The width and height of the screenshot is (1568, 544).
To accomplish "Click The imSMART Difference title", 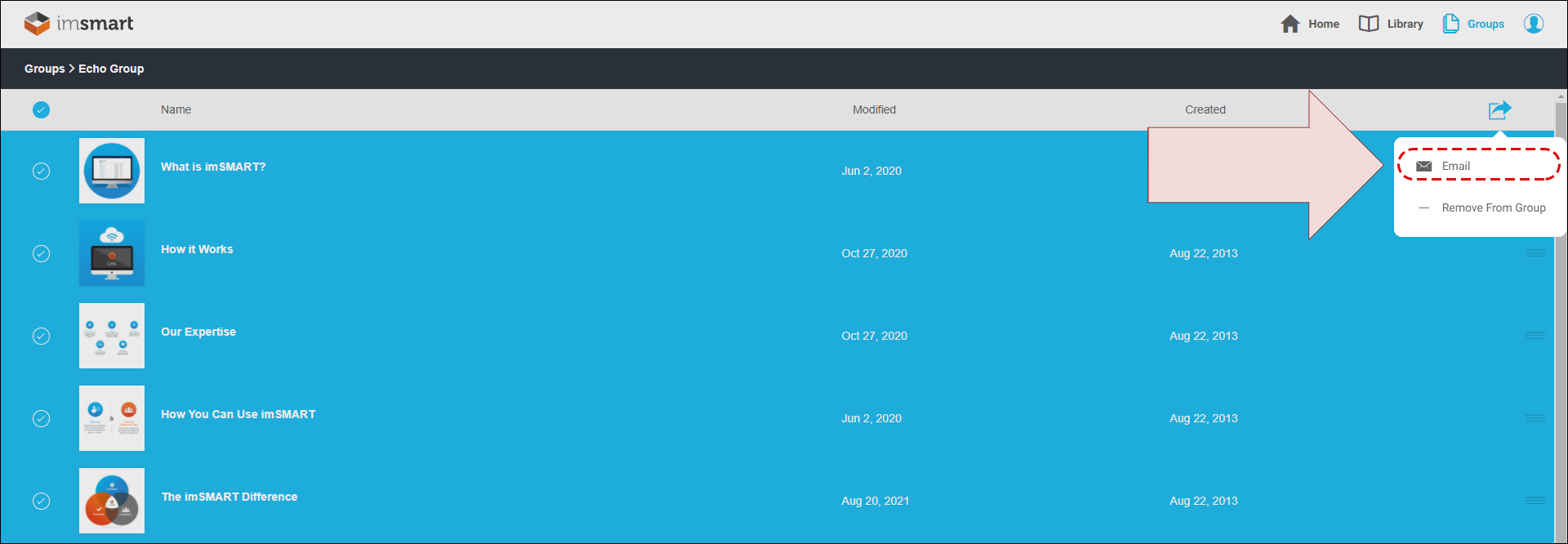I will point(229,497).
